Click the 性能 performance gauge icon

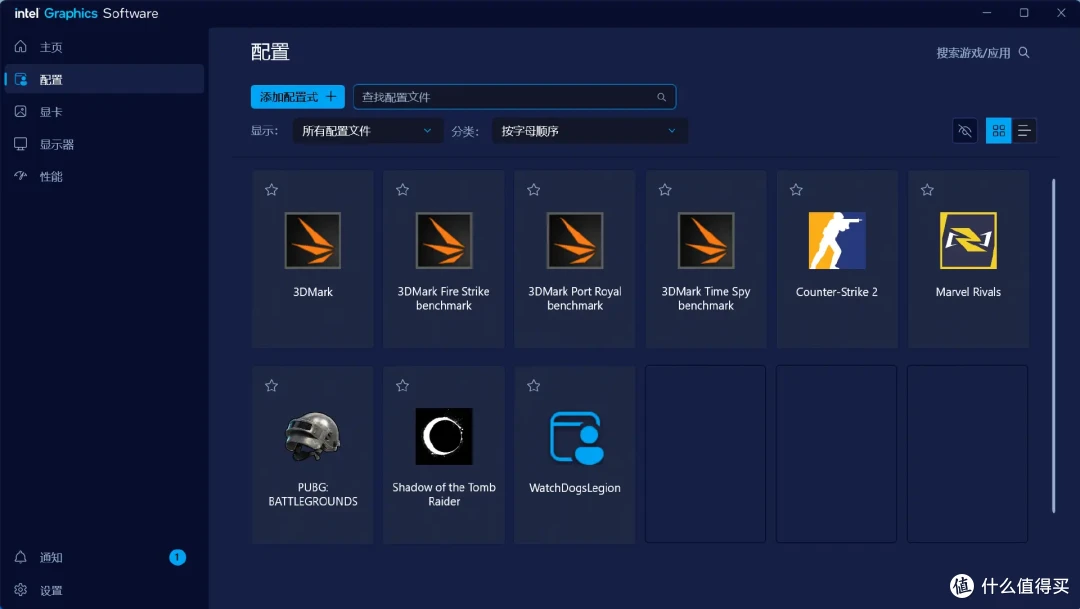point(21,176)
